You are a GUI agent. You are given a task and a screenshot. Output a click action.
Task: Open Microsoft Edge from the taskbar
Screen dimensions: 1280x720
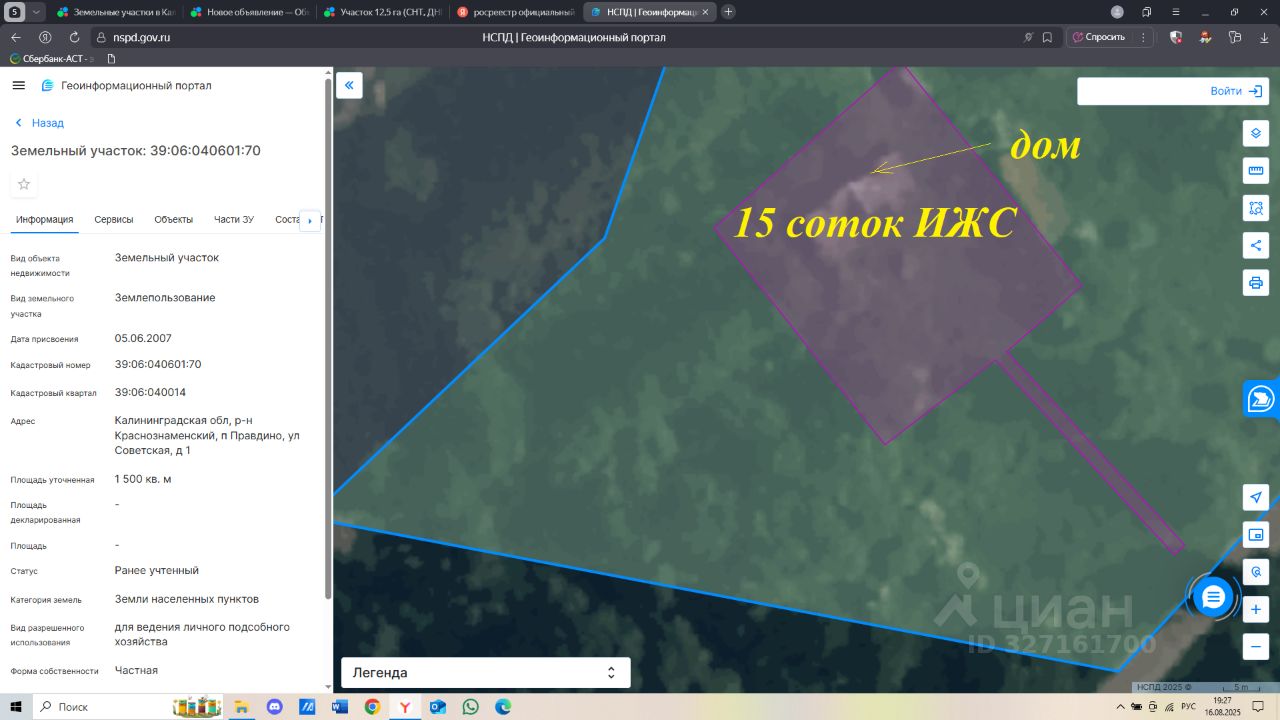click(503, 707)
